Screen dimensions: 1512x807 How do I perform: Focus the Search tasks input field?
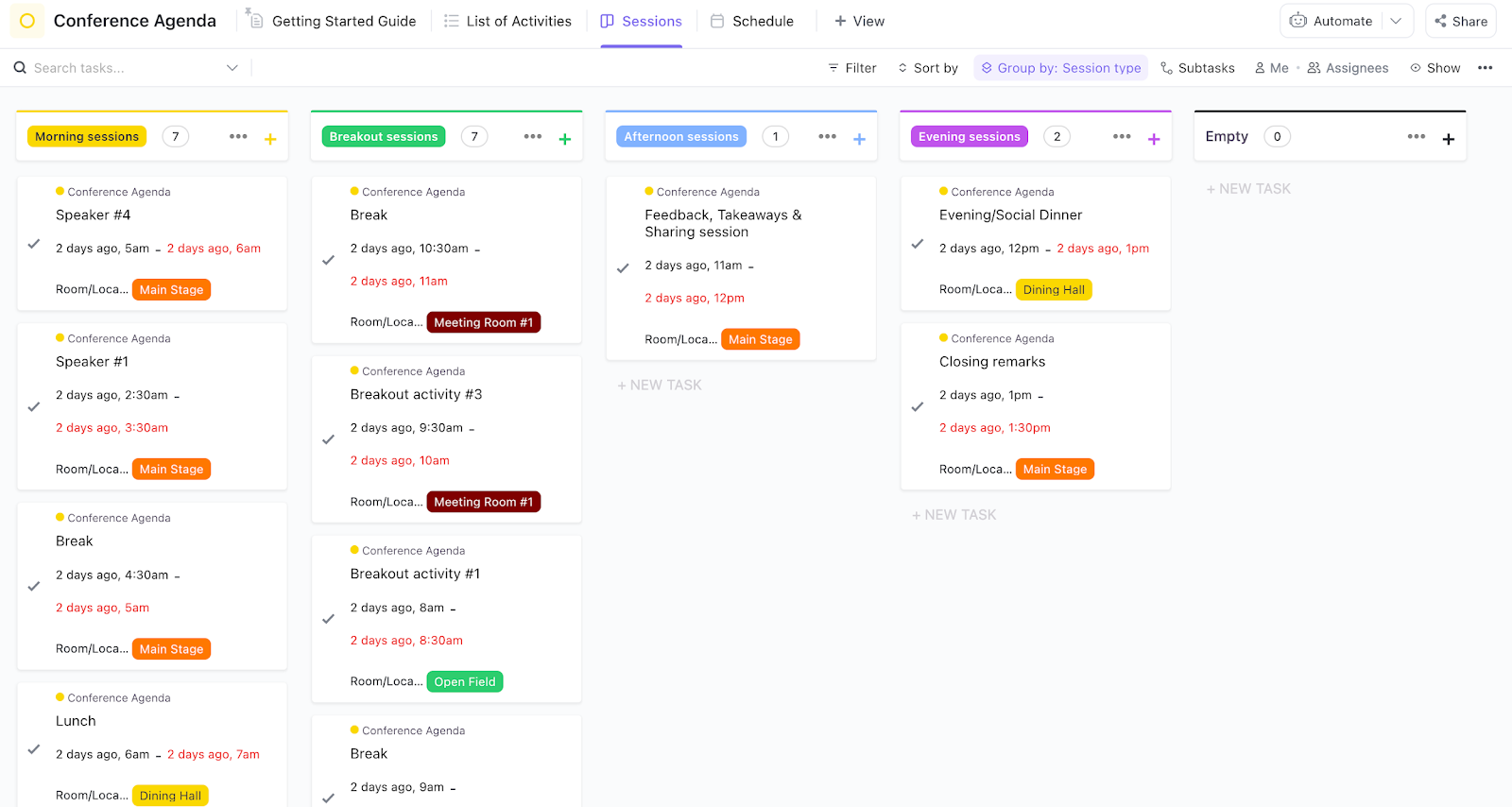(x=128, y=68)
